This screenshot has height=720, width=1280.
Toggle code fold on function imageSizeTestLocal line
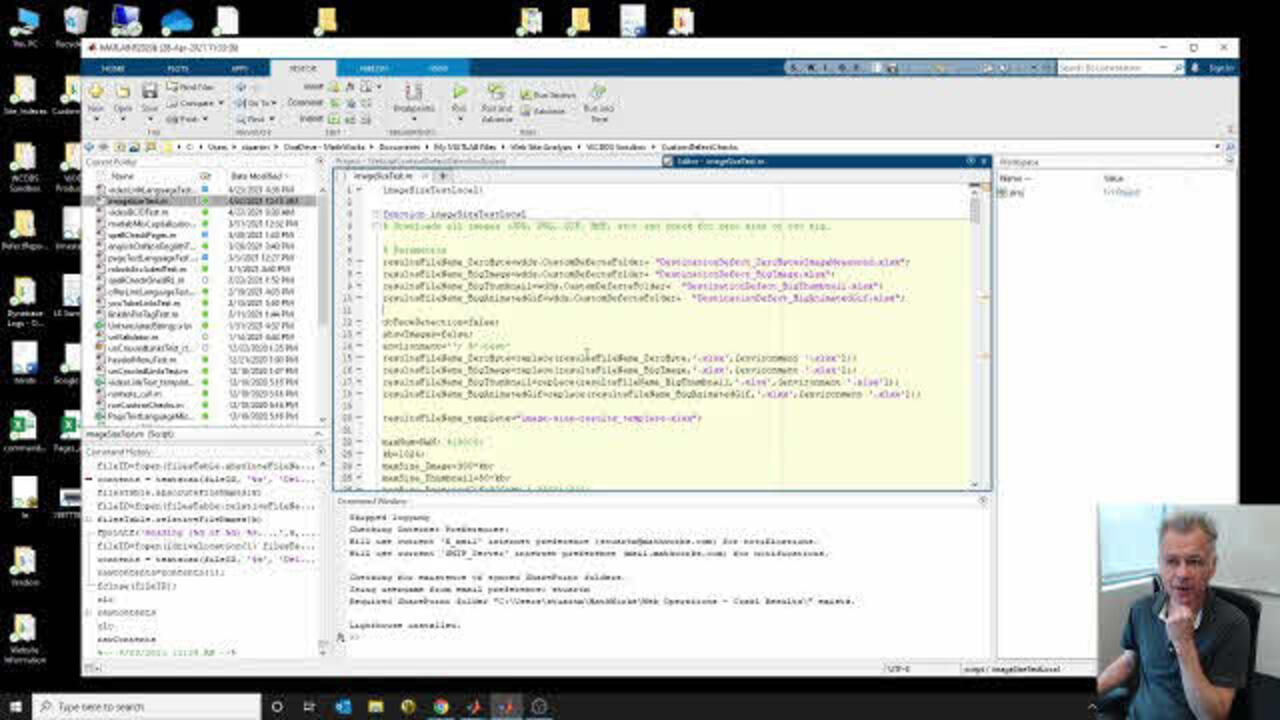[375, 214]
